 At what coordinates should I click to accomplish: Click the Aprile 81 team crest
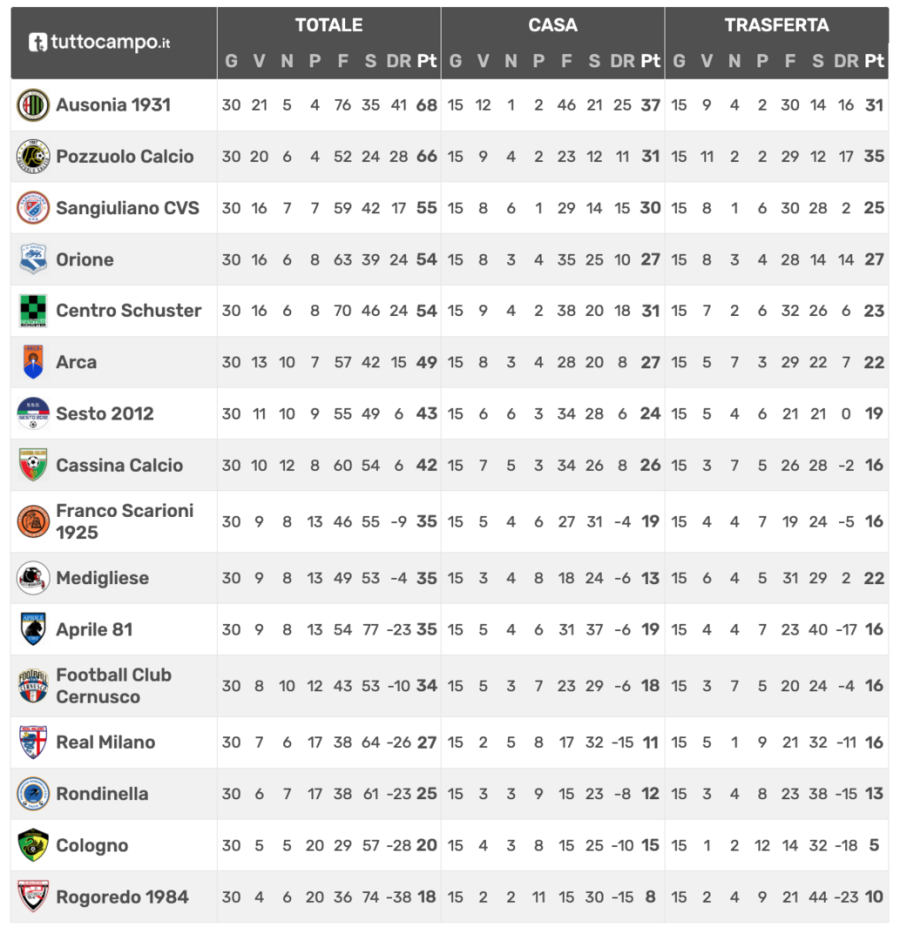pos(33,630)
